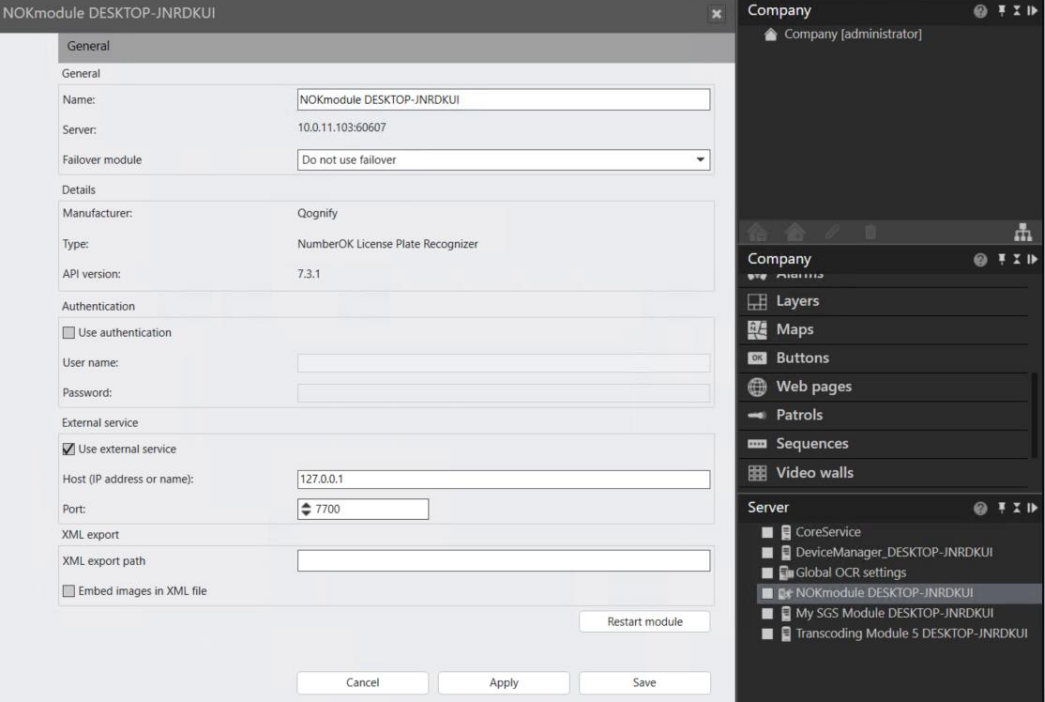This screenshot has height=702, width=1045.
Task: Click the Port spinner arrows
Action: [306, 509]
